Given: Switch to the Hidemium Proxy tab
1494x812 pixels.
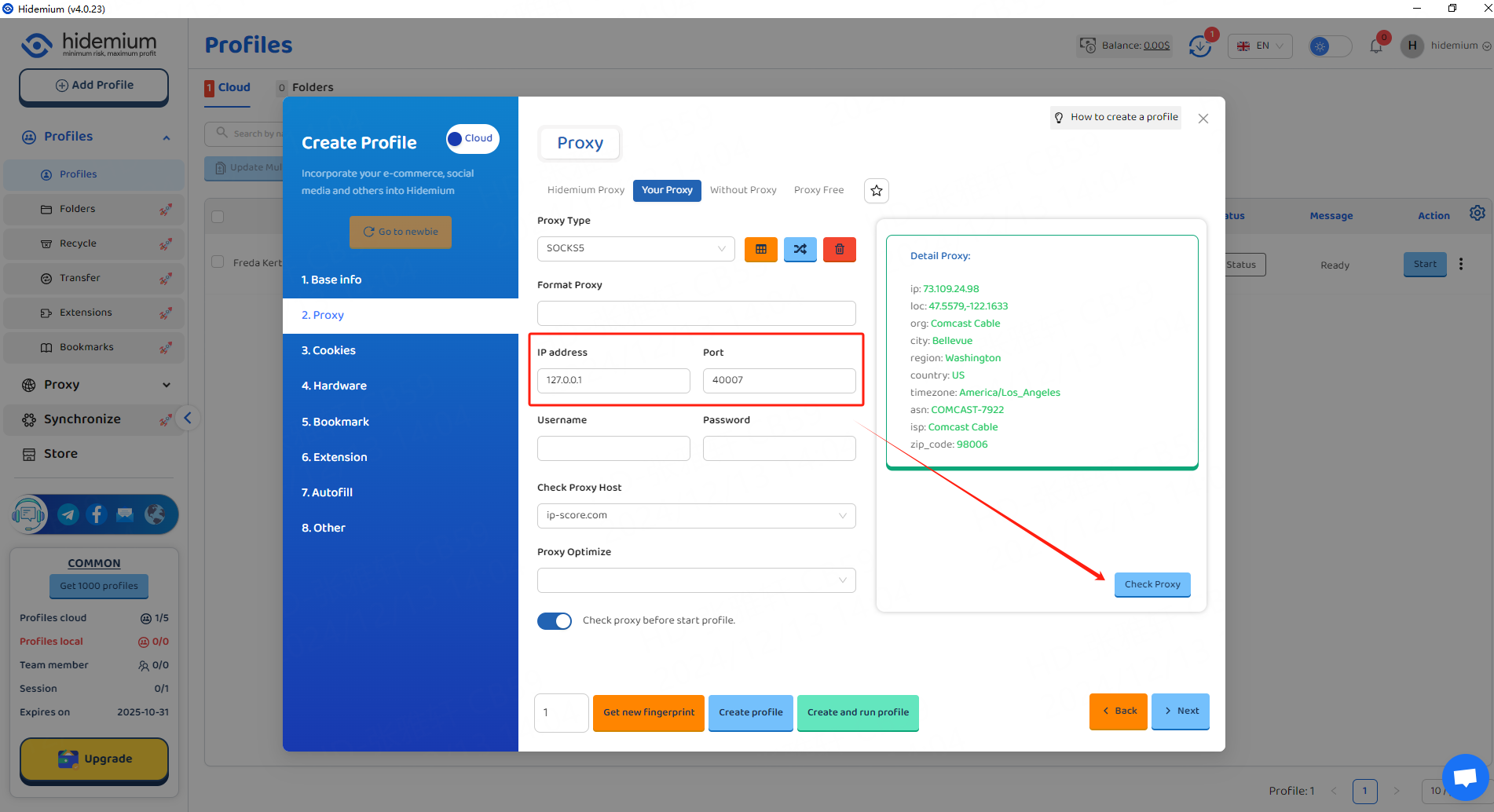Looking at the screenshot, I should click(x=585, y=190).
